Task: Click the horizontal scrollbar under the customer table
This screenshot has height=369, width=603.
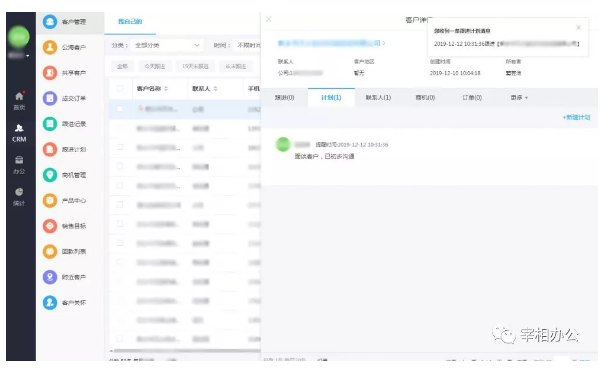Action: pos(187,351)
